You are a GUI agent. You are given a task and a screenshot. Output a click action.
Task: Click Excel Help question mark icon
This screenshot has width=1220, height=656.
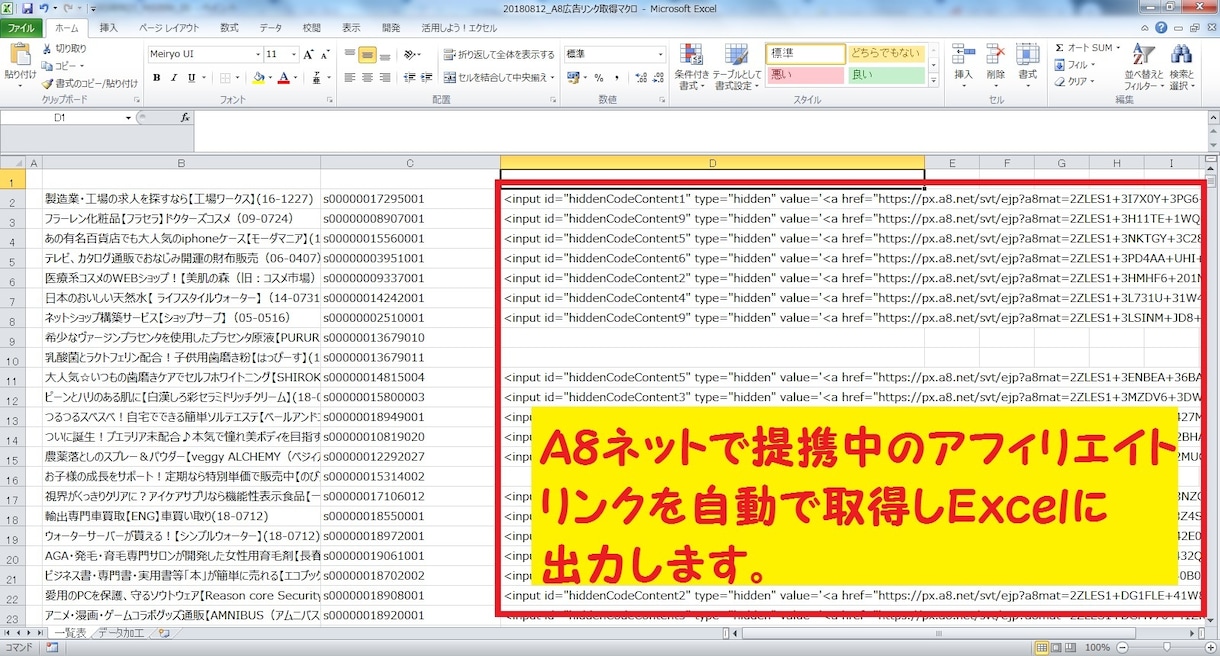pyautogui.click(x=1160, y=28)
